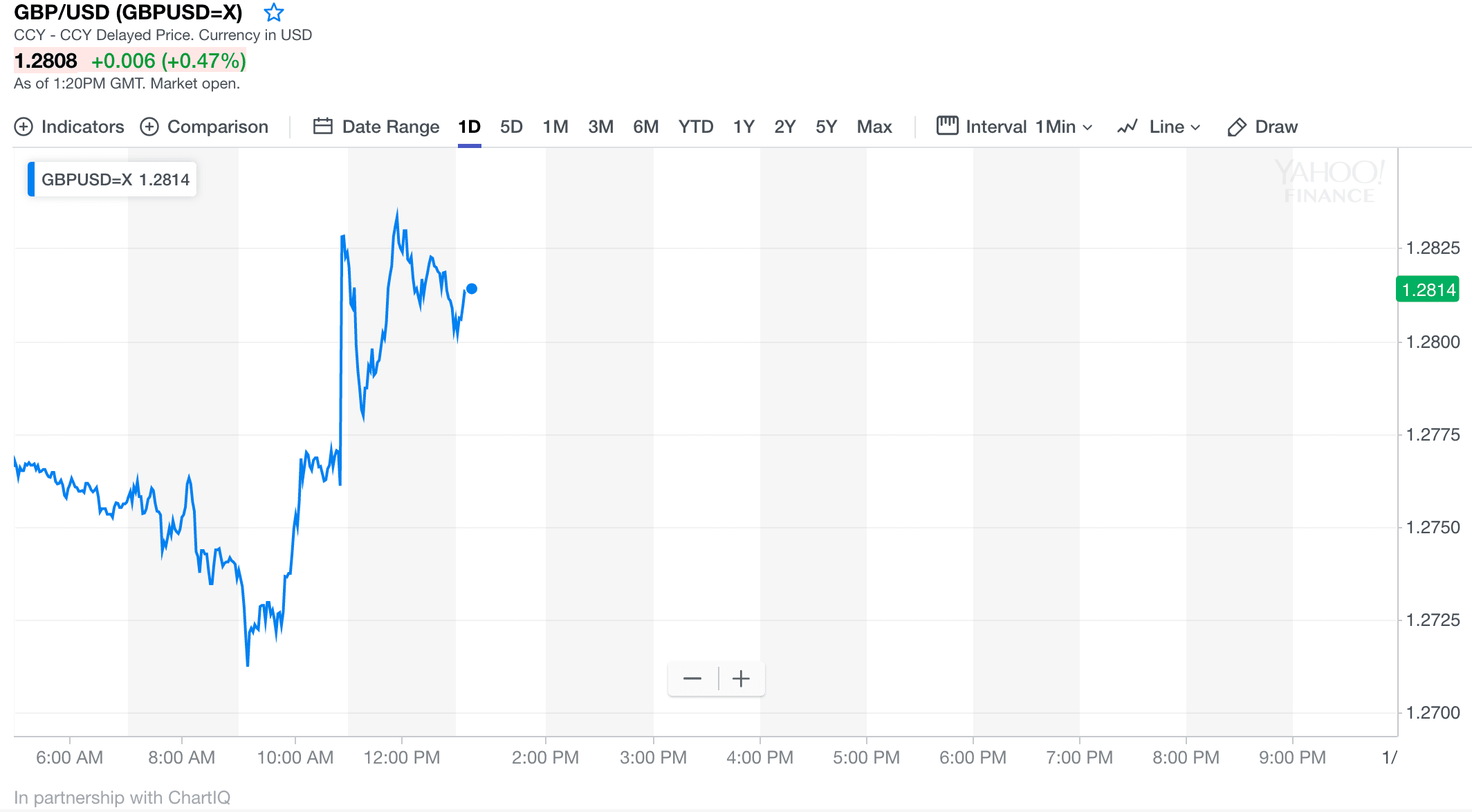Screen dimensions: 1472x812
Task: Click the Indicators plus icon
Action: 24,127
